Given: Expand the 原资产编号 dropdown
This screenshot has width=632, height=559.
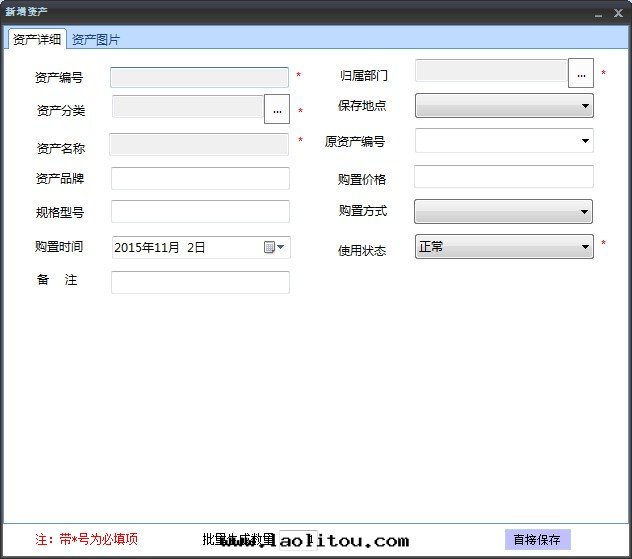Looking at the screenshot, I should pos(585,141).
